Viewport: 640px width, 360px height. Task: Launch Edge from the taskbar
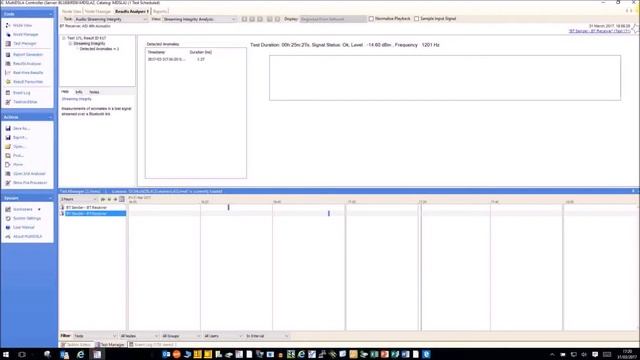80,354
